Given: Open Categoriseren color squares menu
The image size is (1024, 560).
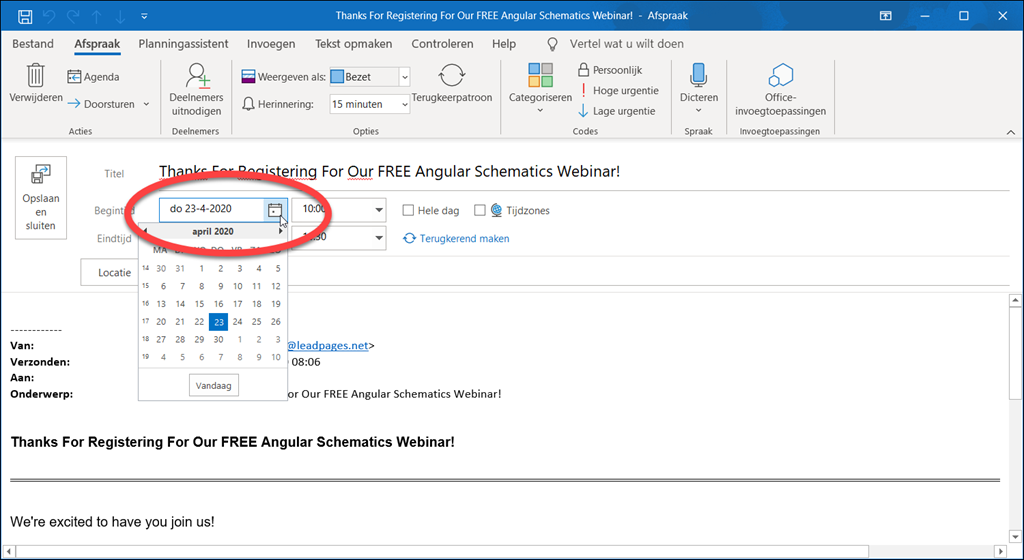Looking at the screenshot, I should pos(540,75).
